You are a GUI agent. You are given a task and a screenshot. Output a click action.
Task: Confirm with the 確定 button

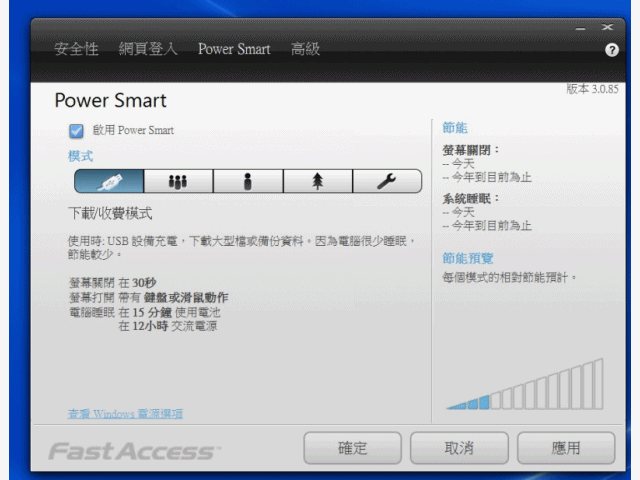click(352, 448)
